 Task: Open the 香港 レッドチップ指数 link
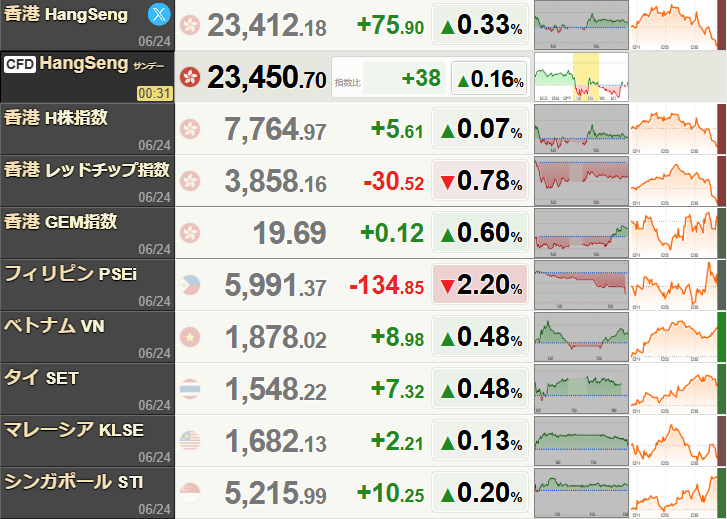87,170
